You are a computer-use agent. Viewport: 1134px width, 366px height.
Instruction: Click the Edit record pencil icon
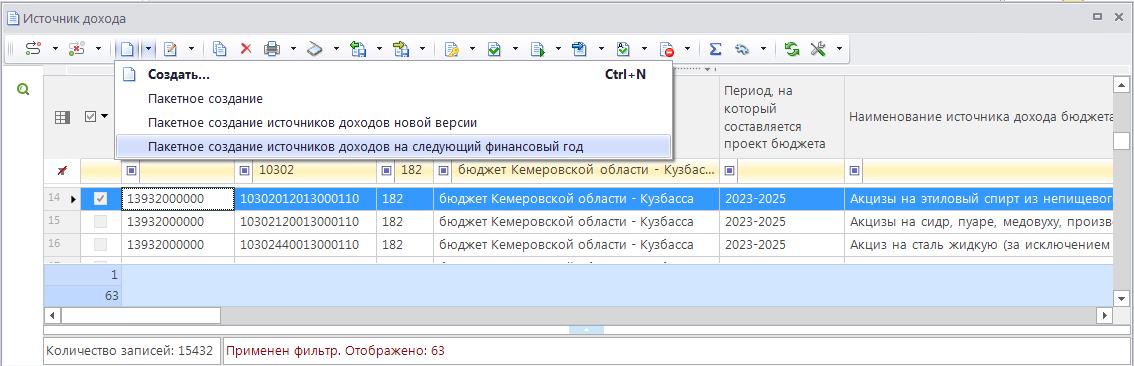[x=171, y=49]
